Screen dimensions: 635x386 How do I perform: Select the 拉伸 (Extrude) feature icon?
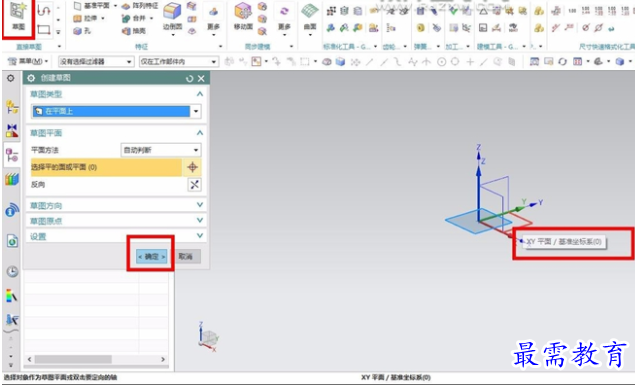pos(77,19)
